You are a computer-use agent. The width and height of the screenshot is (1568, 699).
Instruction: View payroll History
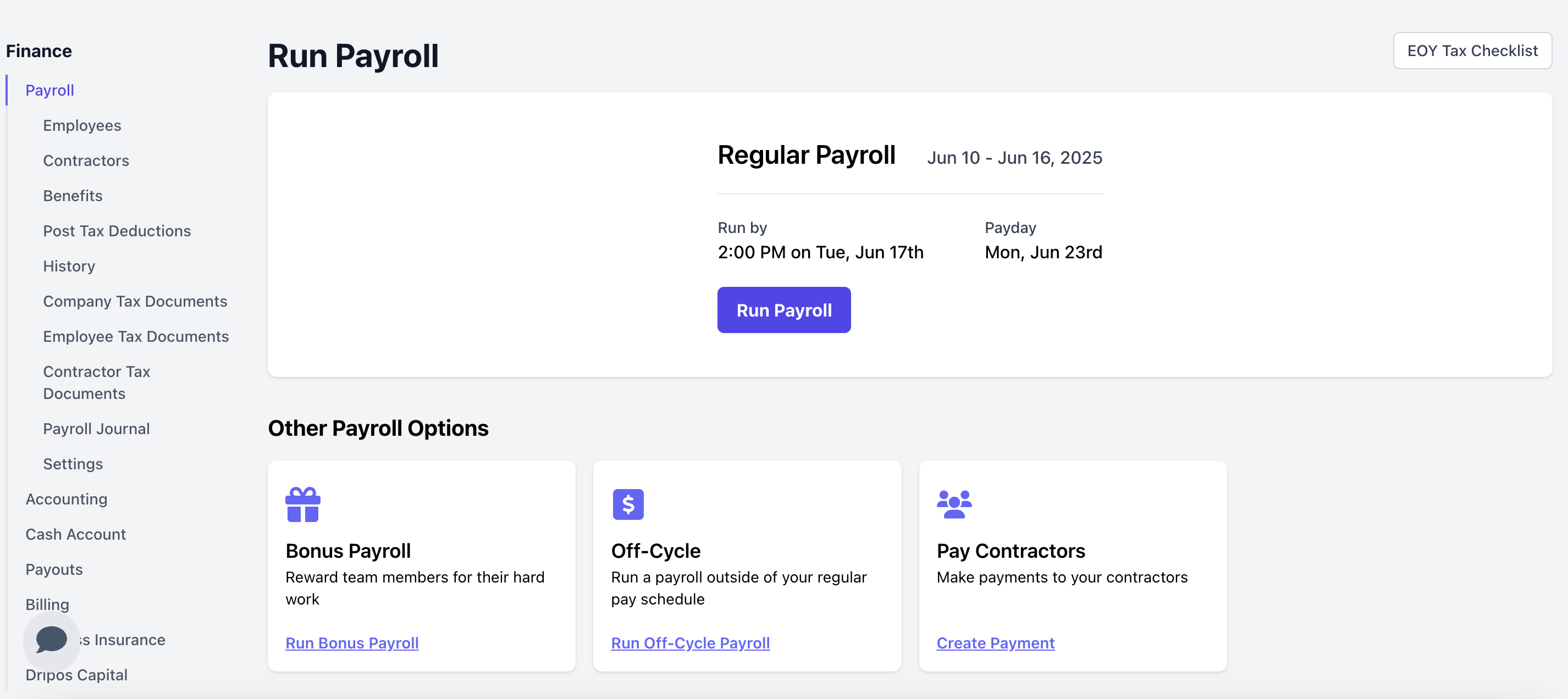click(69, 267)
